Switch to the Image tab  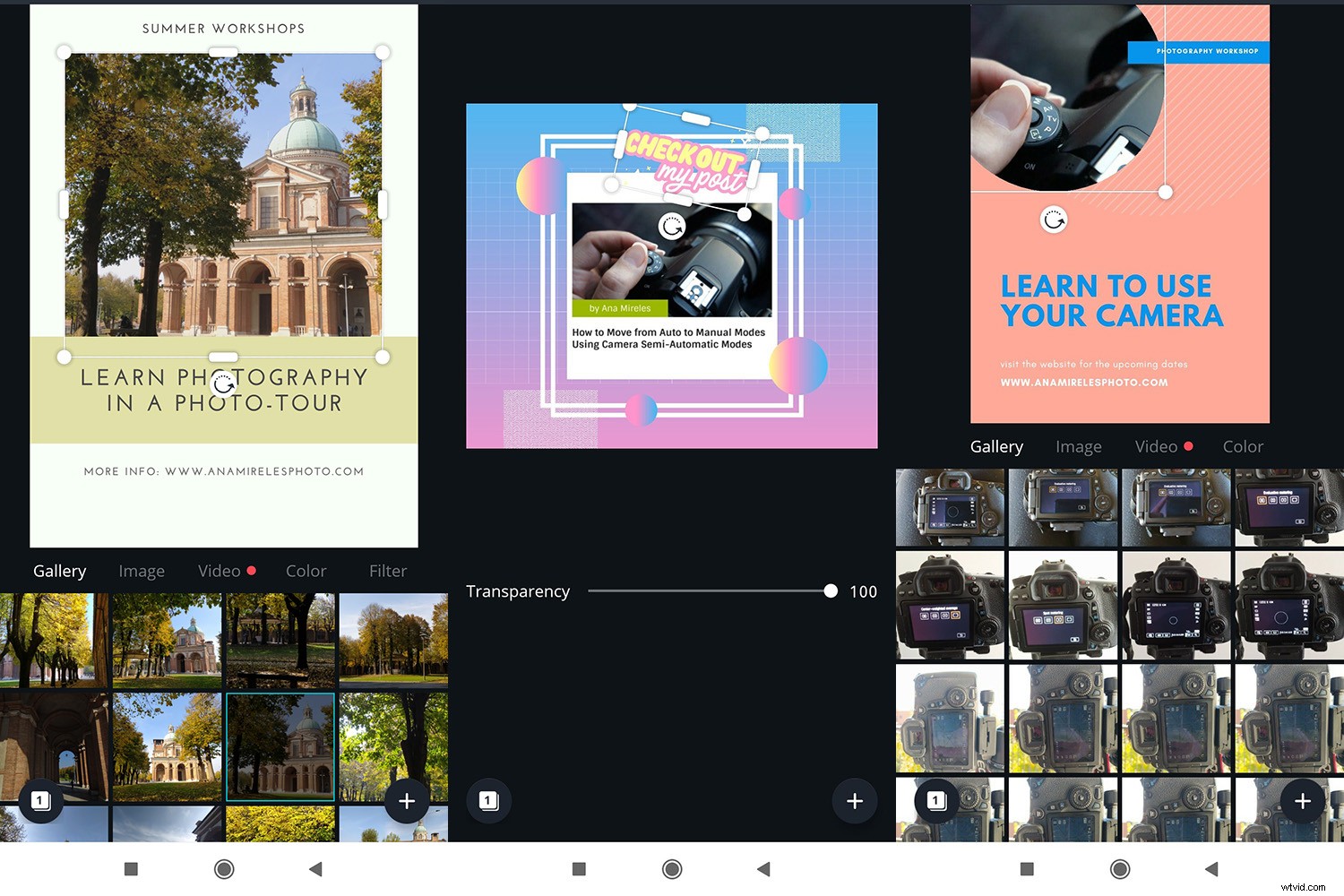pos(141,571)
